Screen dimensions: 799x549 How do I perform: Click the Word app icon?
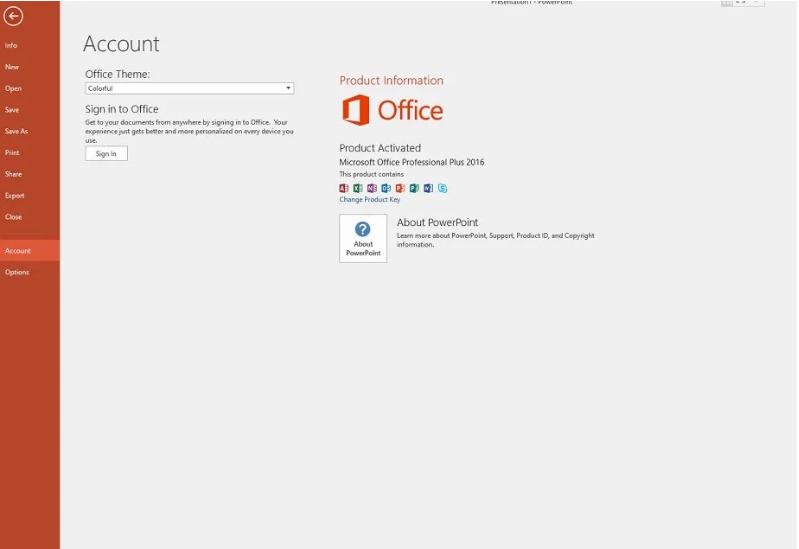pyautogui.click(x=428, y=188)
